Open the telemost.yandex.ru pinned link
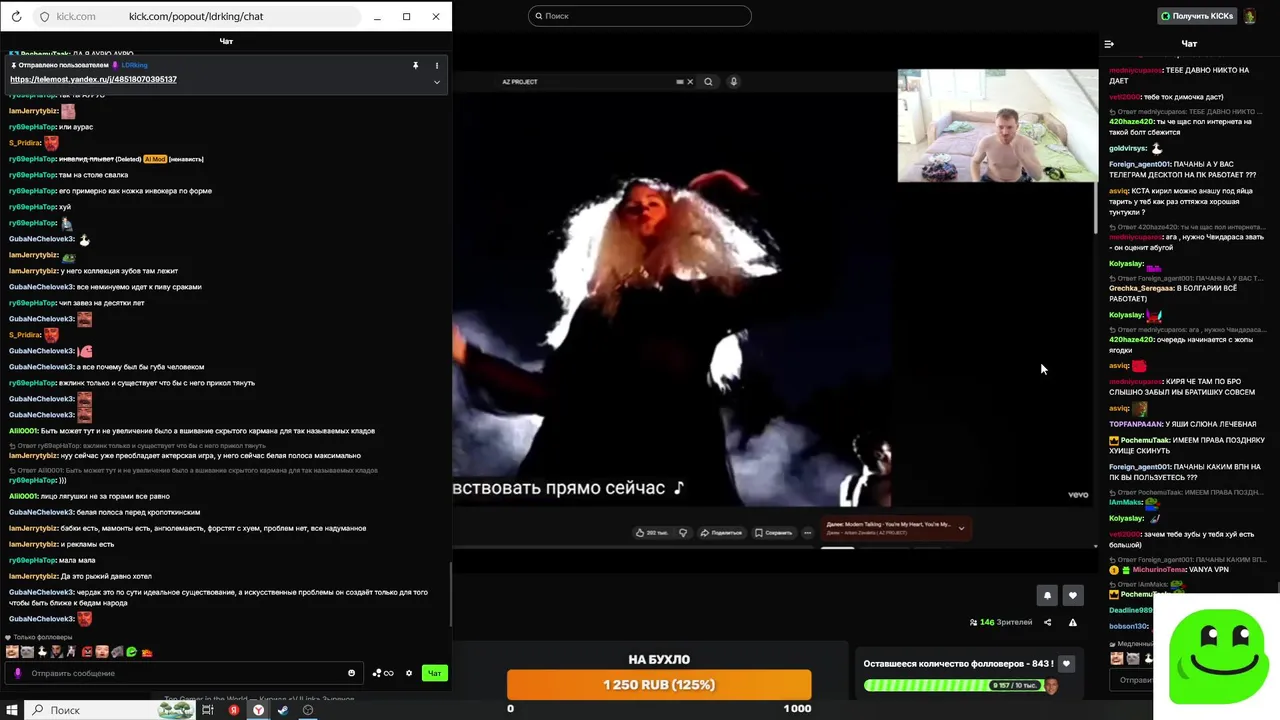This screenshot has width=1280, height=720. coord(93,80)
